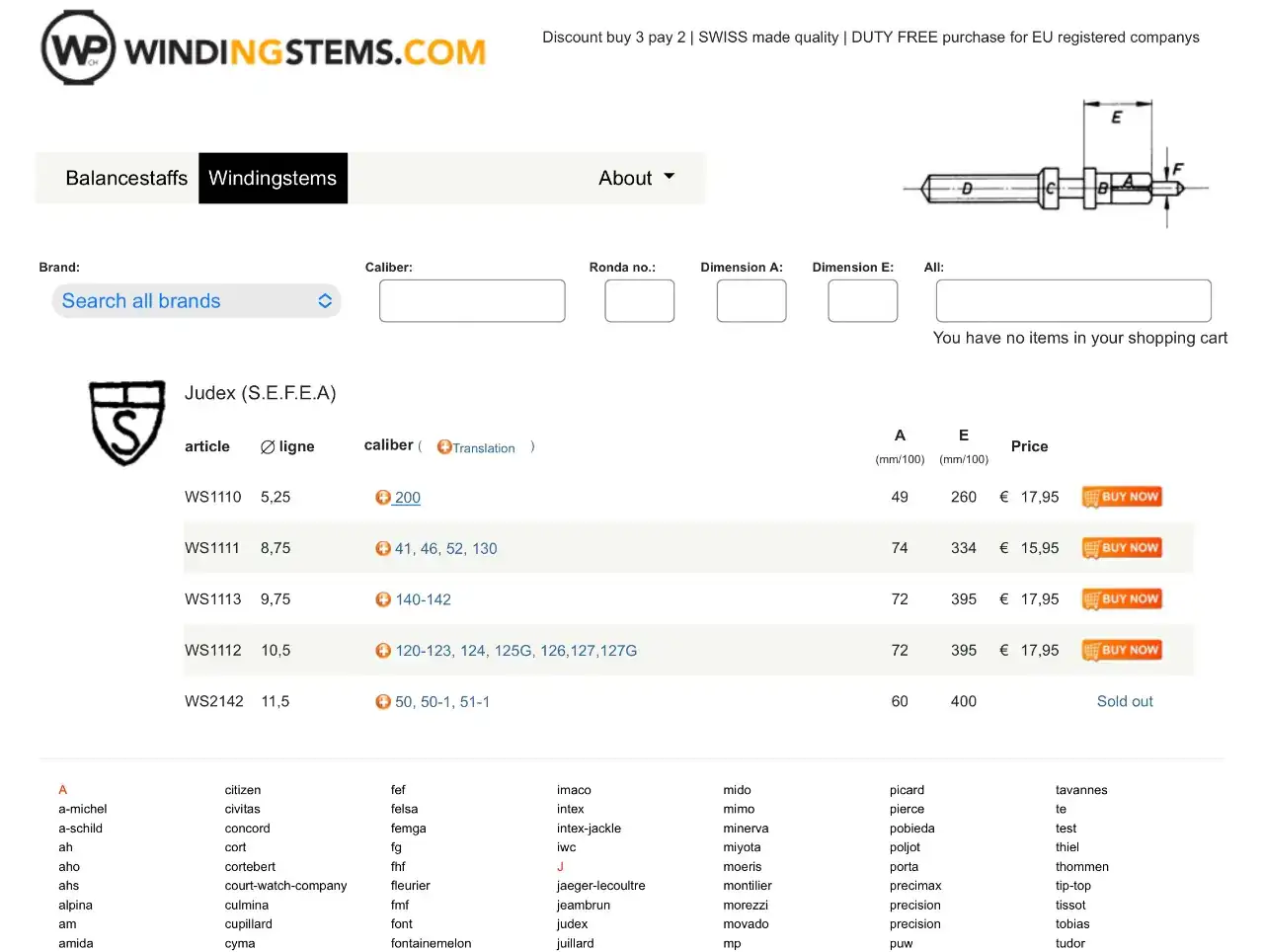Expand plus icon beside caliber 50, 50-1, 51-1
This screenshot has width=1264, height=952.
383,702
